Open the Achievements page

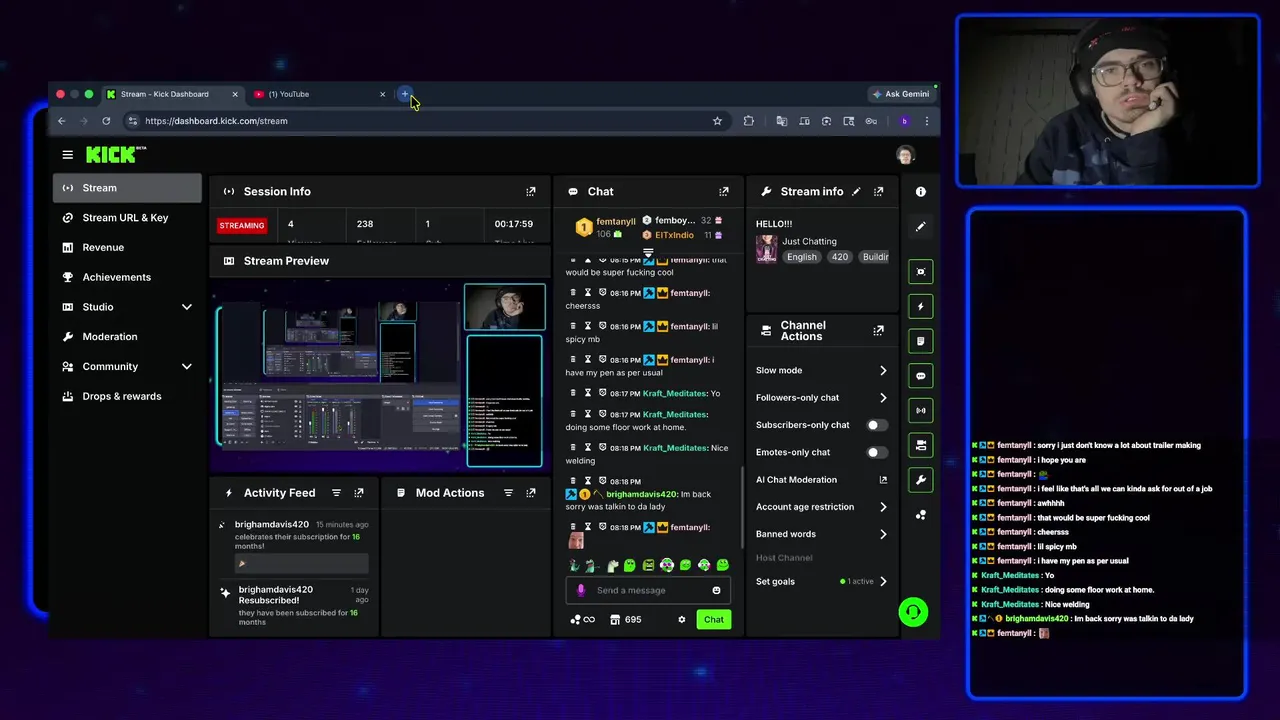(127, 277)
